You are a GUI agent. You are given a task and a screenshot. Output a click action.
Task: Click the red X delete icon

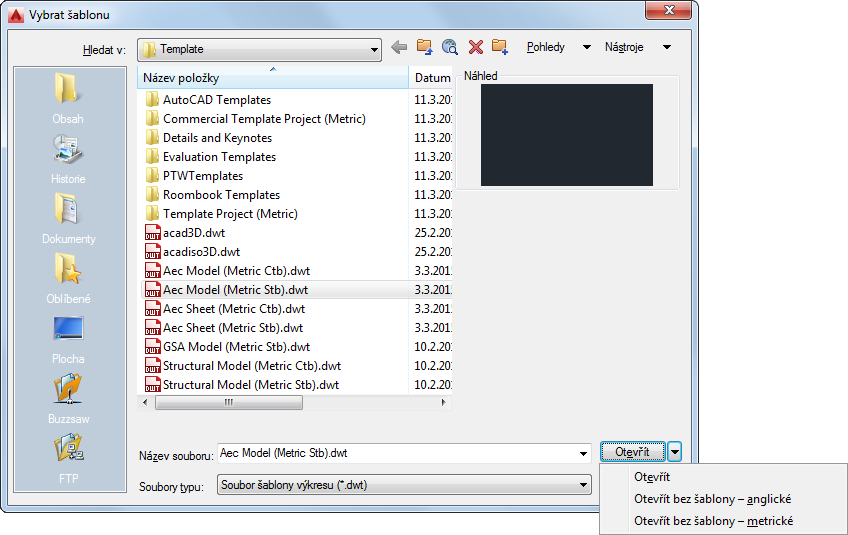[x=476, y=47]
